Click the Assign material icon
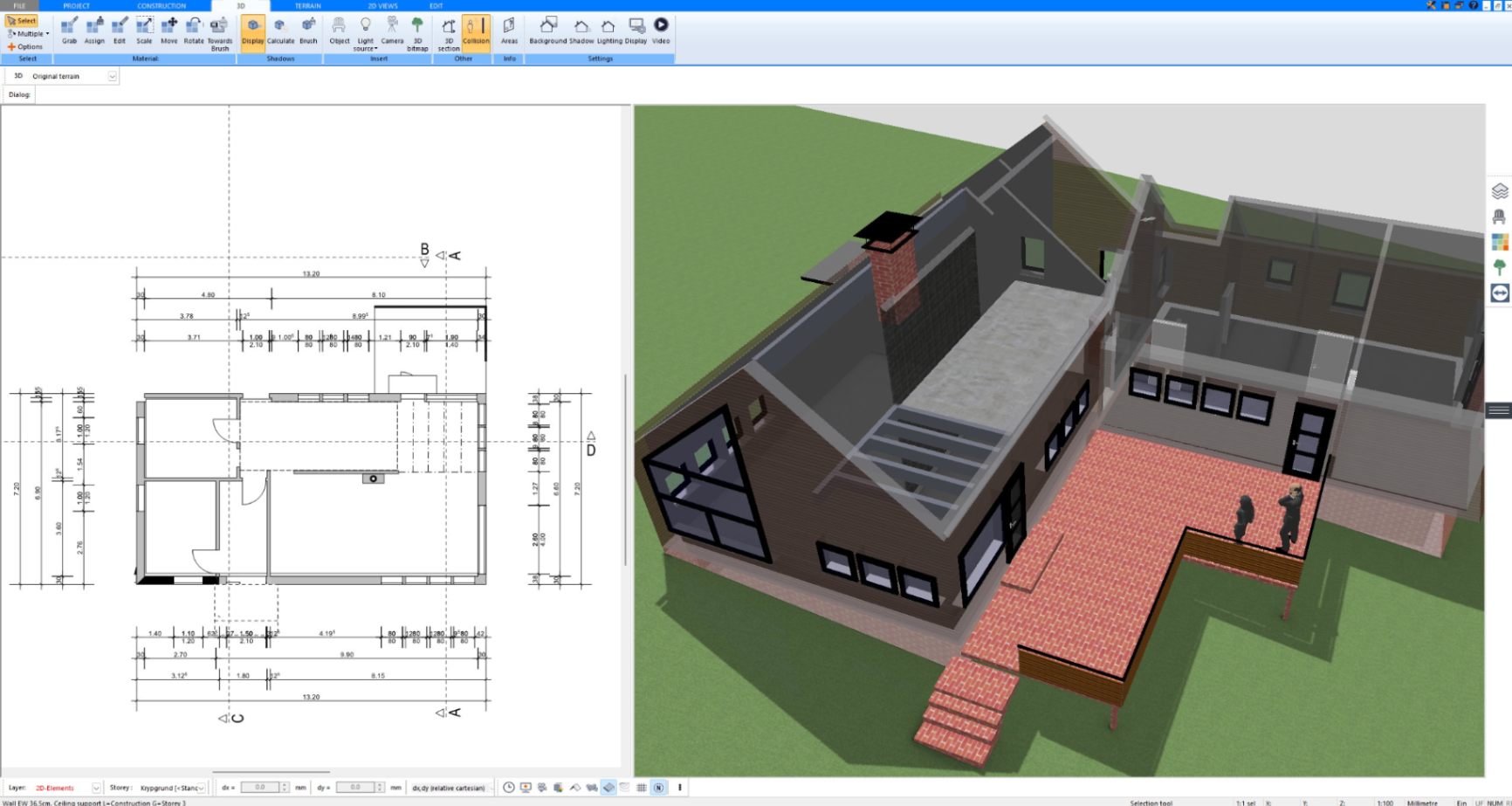This screenshot has height=806, width=1512. tap(94, 30)
